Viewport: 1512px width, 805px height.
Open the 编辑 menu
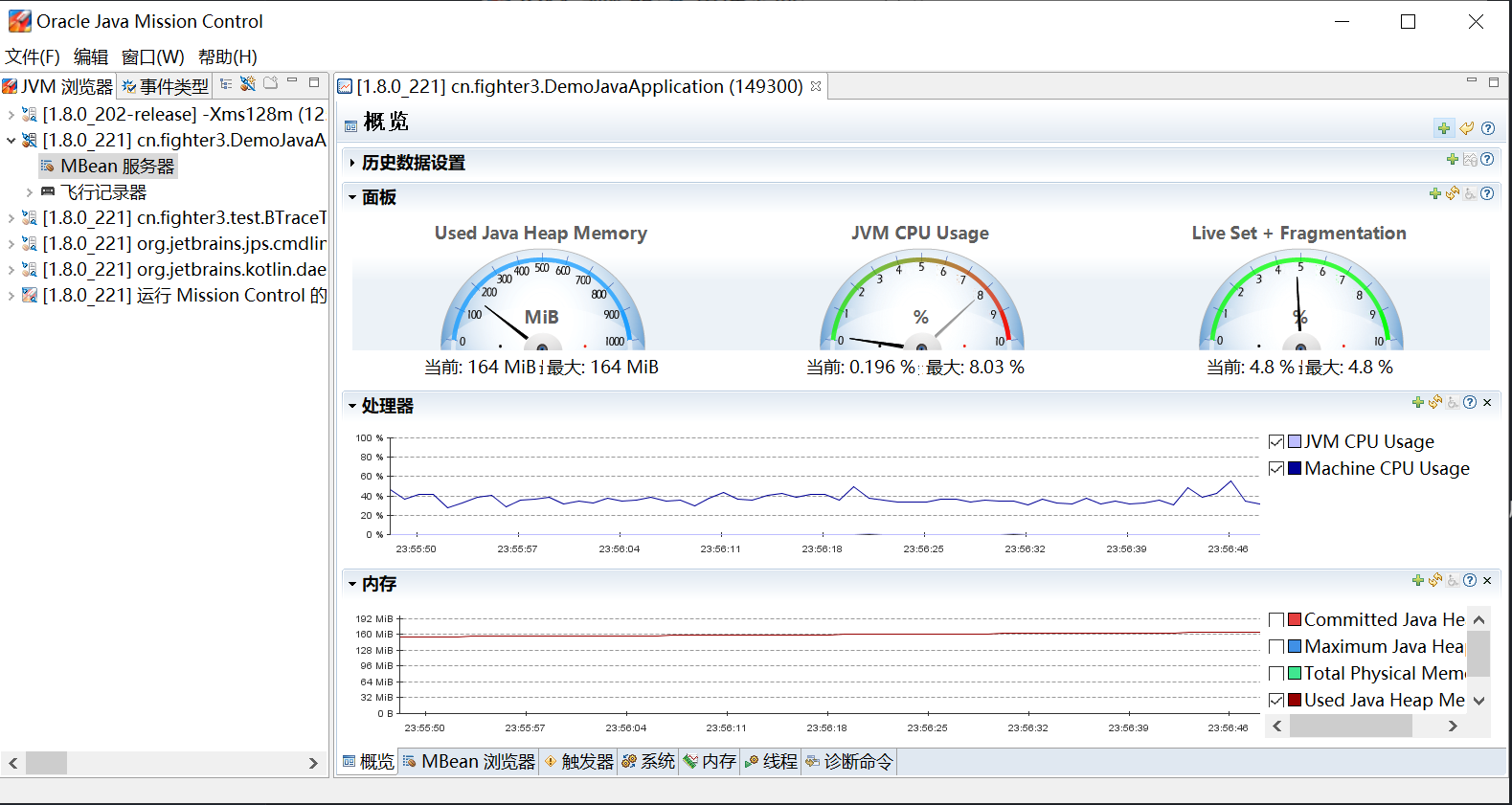[91, 57]
